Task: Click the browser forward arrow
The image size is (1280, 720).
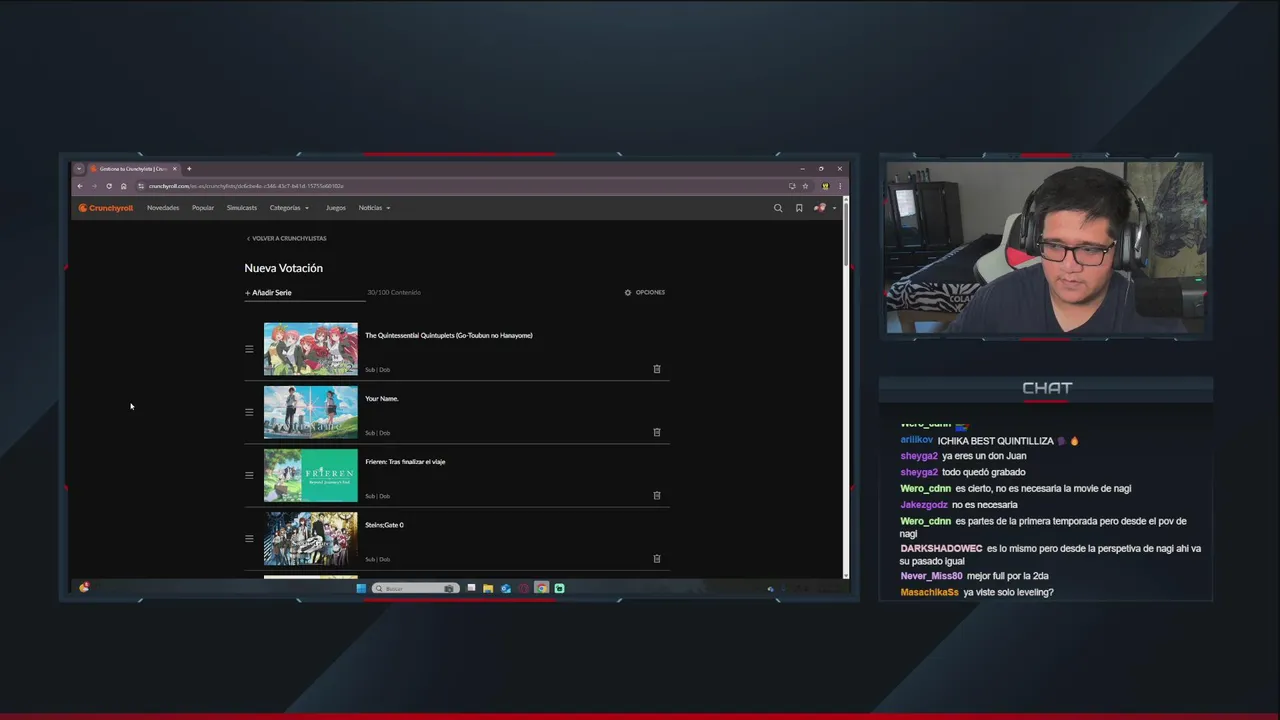Action: click(x=94, y=186)
